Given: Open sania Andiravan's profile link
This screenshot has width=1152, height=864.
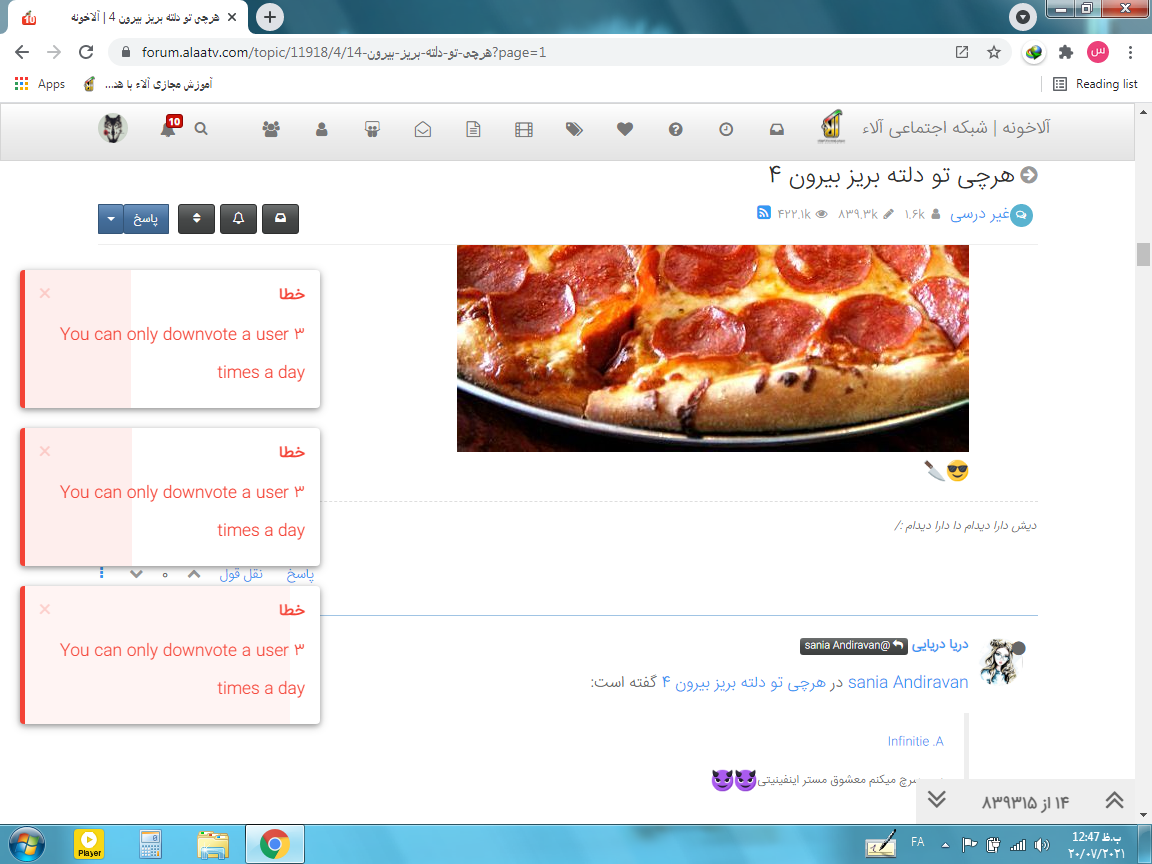Looking at the screenshot, I should 908,682.
